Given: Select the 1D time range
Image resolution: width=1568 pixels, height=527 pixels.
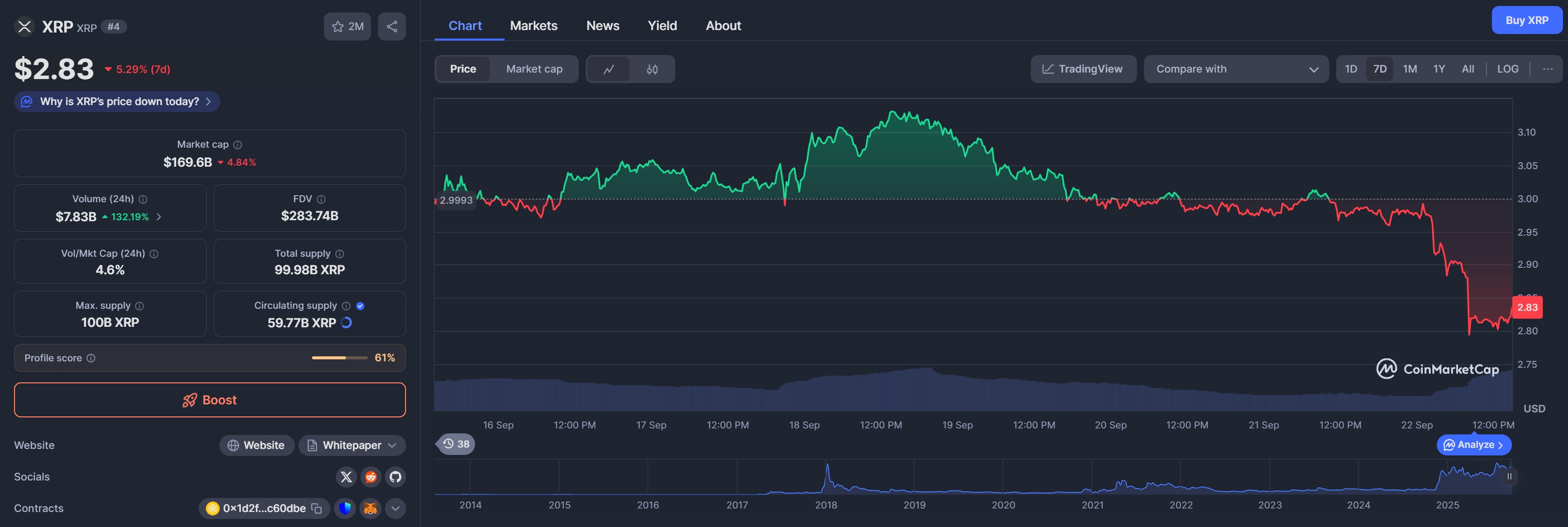Looking at the screenshot, I should [1351, 70].
